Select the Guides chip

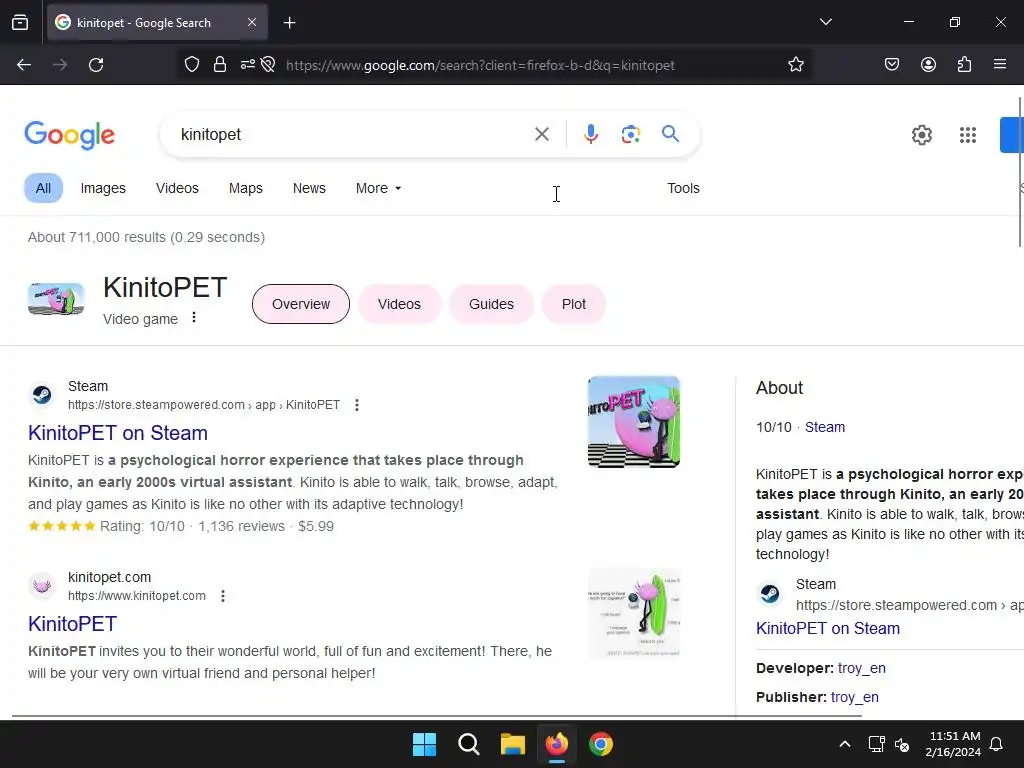[491, 304]
